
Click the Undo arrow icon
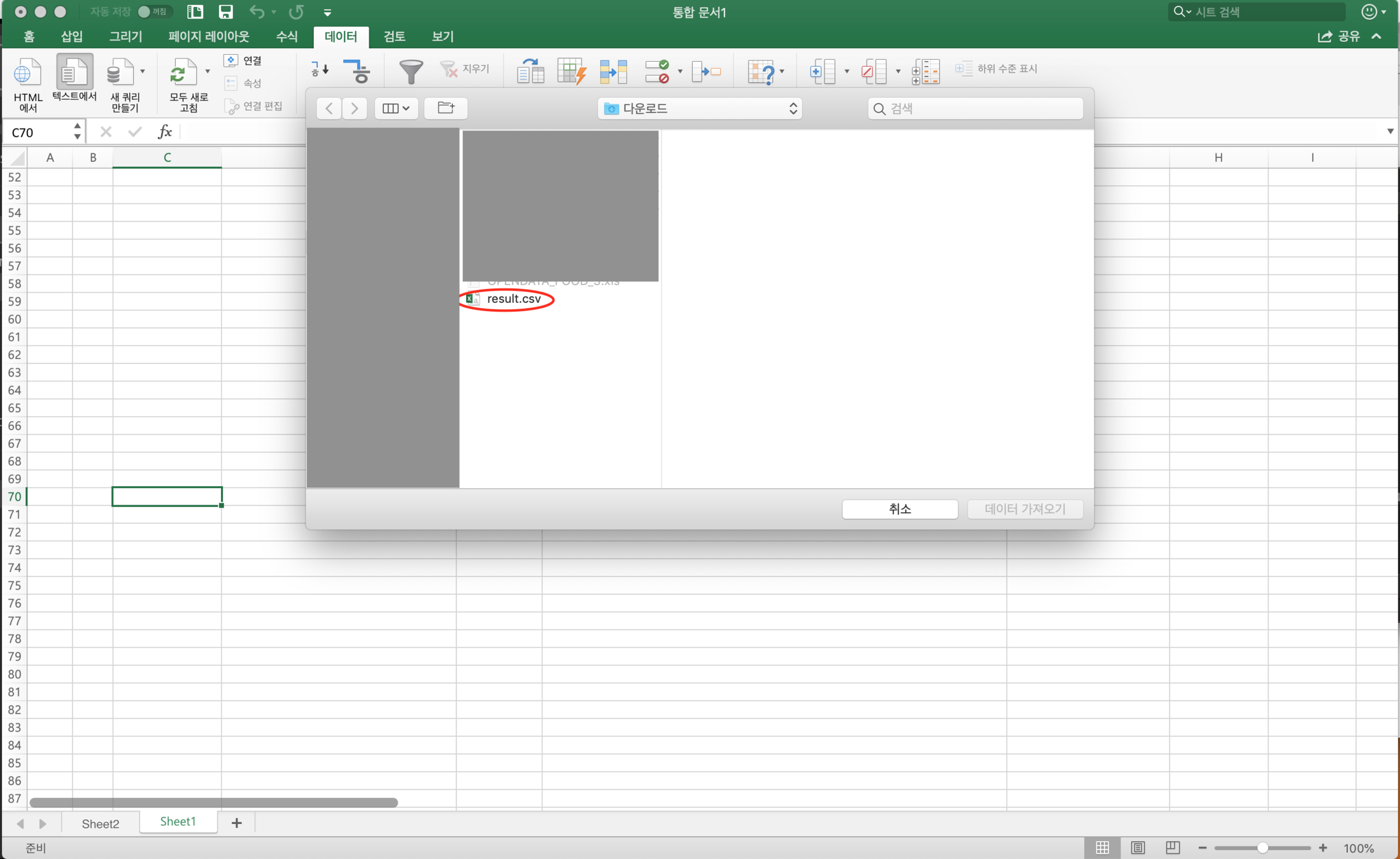257,12
